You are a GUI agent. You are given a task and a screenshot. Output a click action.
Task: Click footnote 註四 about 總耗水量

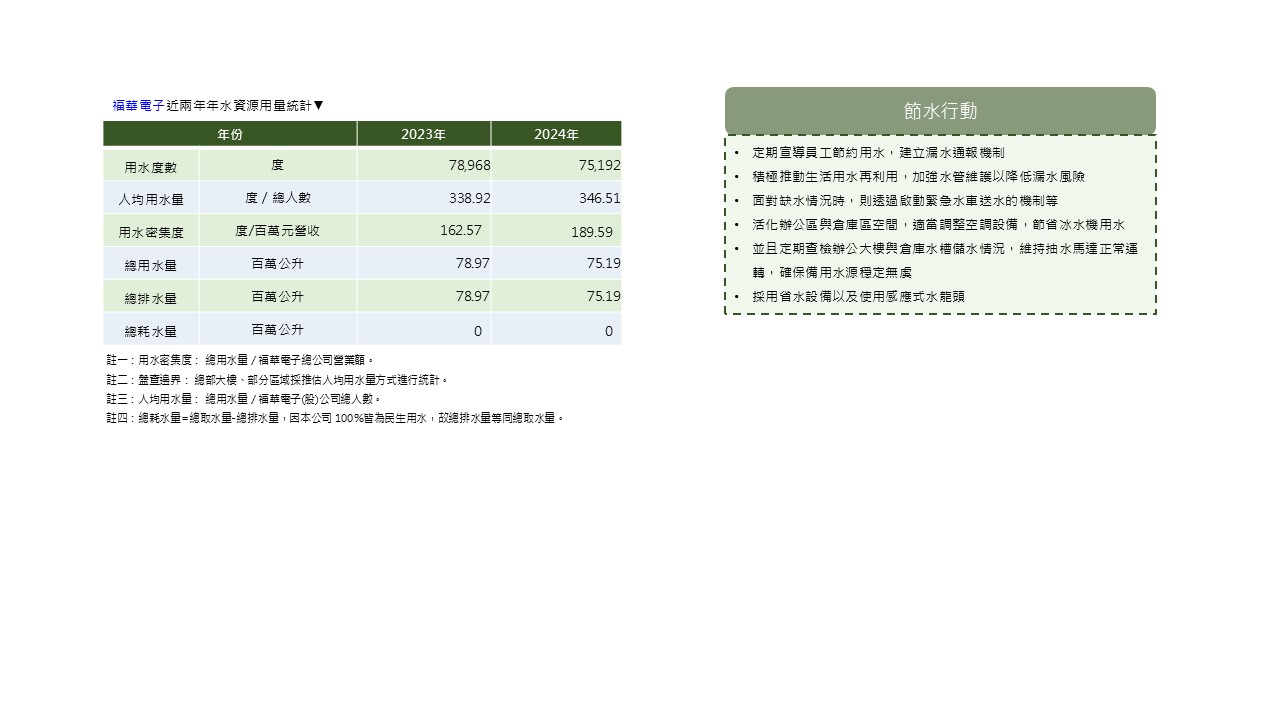click(x=335, y=418)
